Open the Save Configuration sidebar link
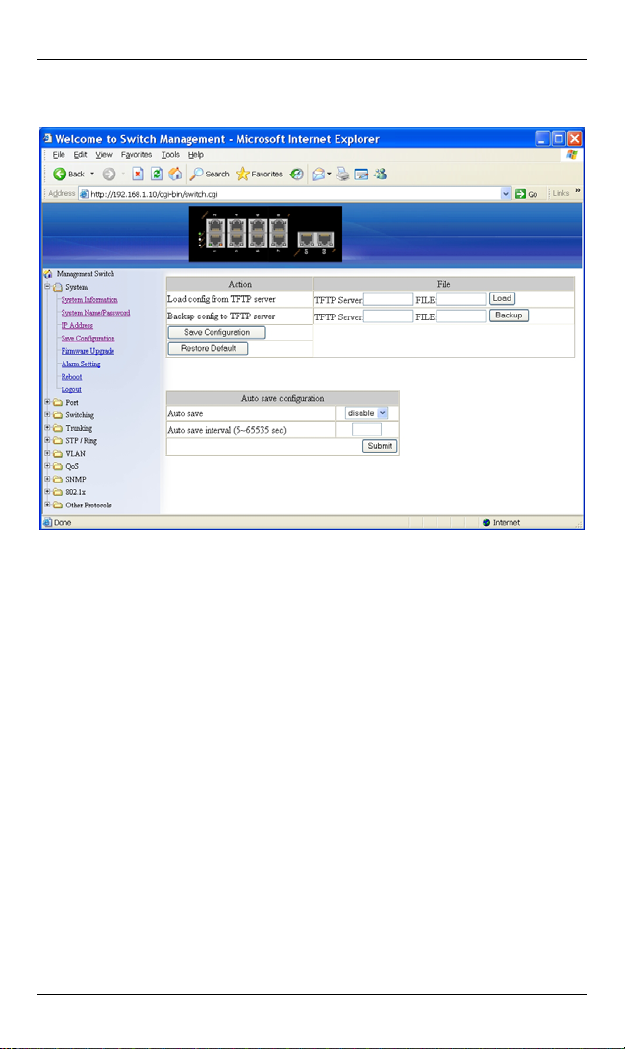The width and height of the screenshot is (625, 1049). pos(88,339)
